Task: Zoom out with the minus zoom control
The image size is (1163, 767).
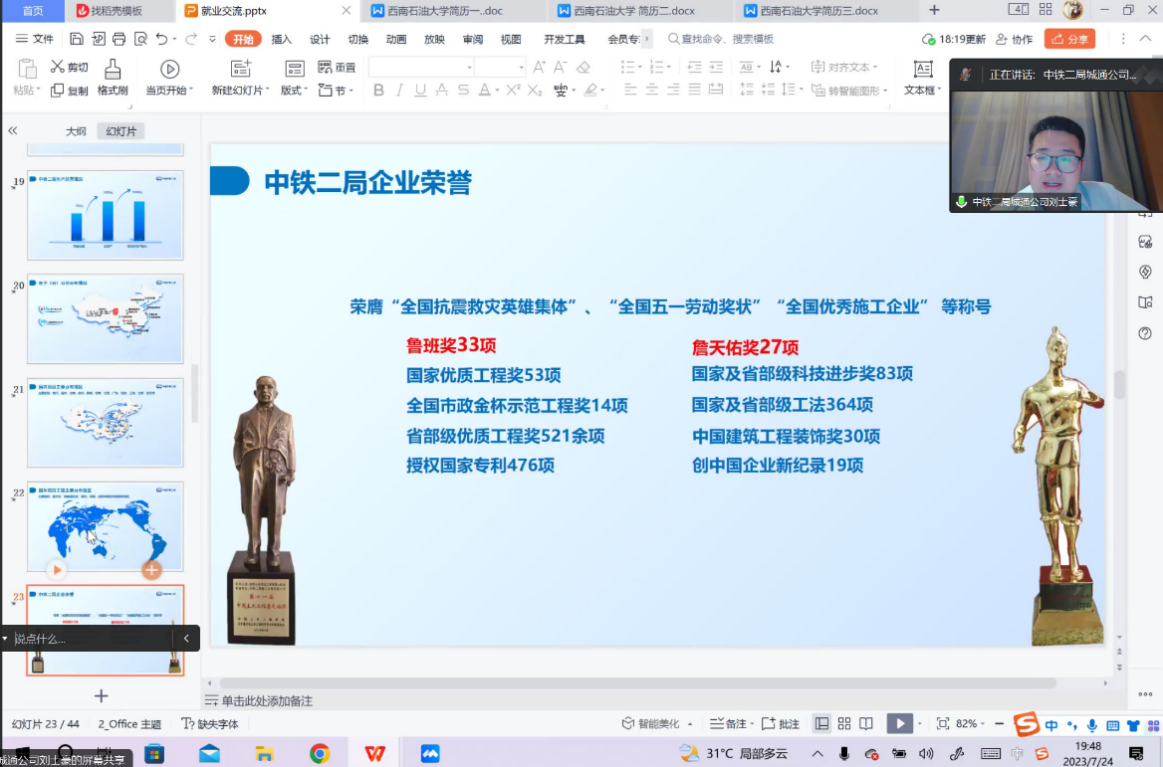Action: point(999,723)
